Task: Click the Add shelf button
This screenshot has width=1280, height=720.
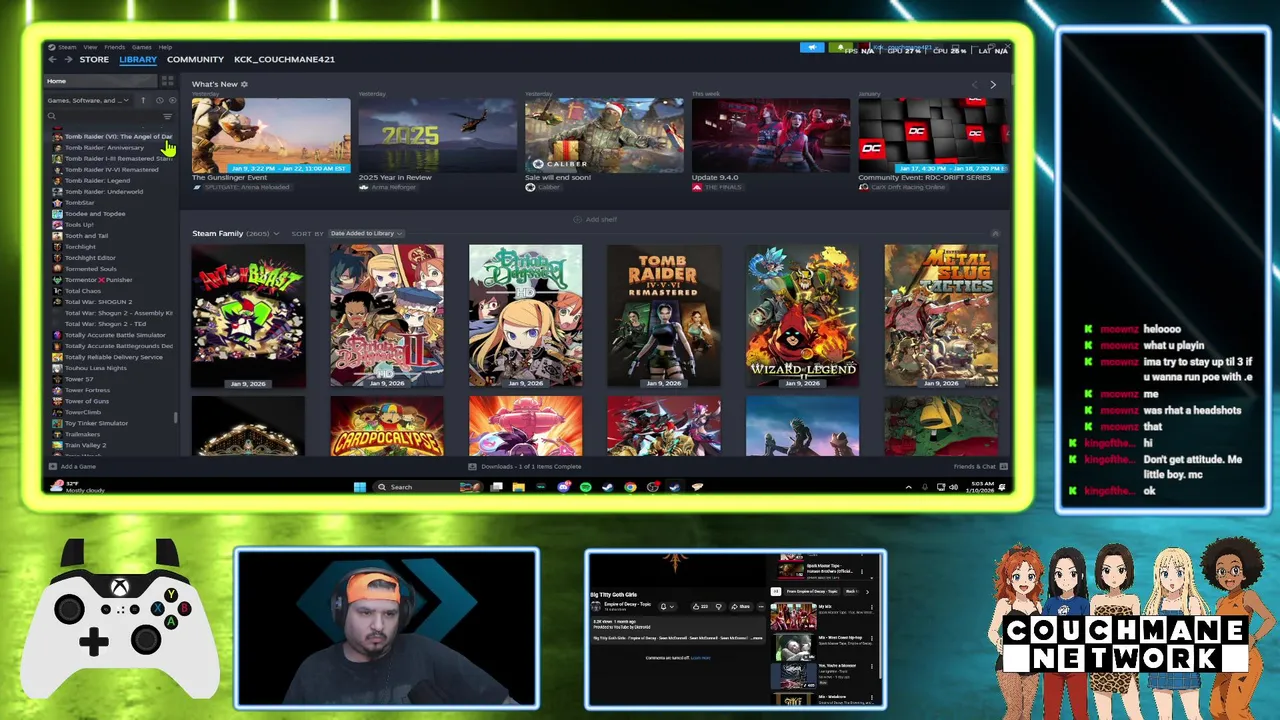Action: pyautogui.click(x=595, y=219)
